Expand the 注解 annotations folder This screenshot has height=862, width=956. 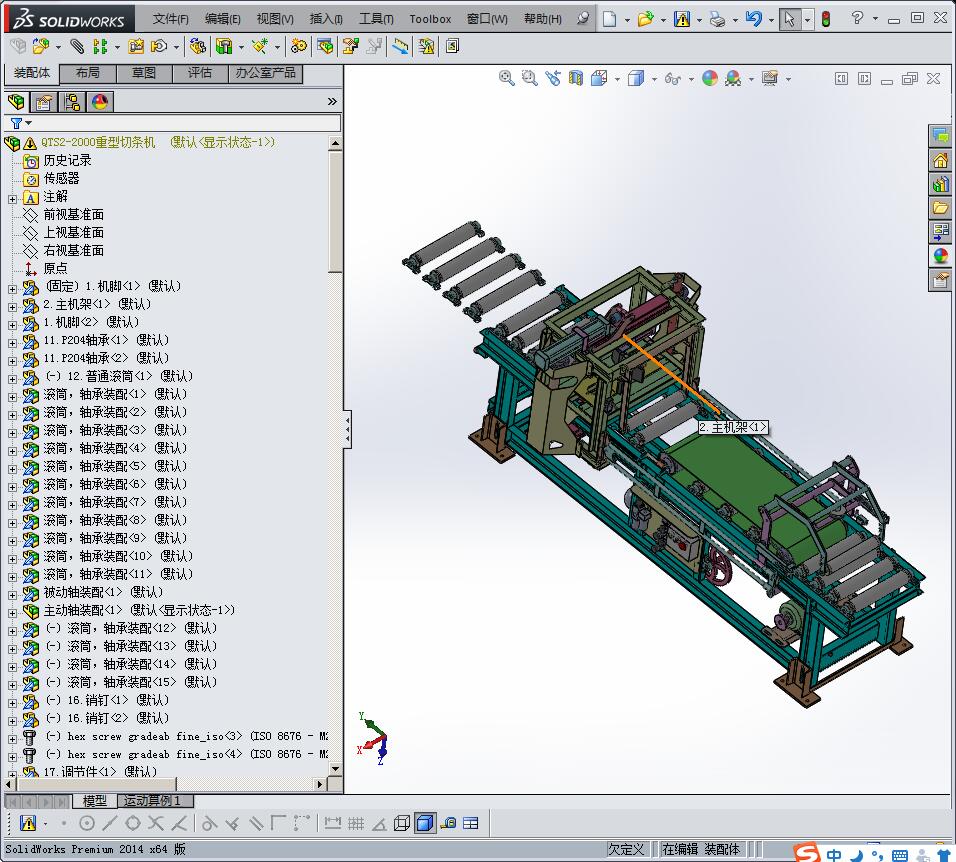coord(12,198)
